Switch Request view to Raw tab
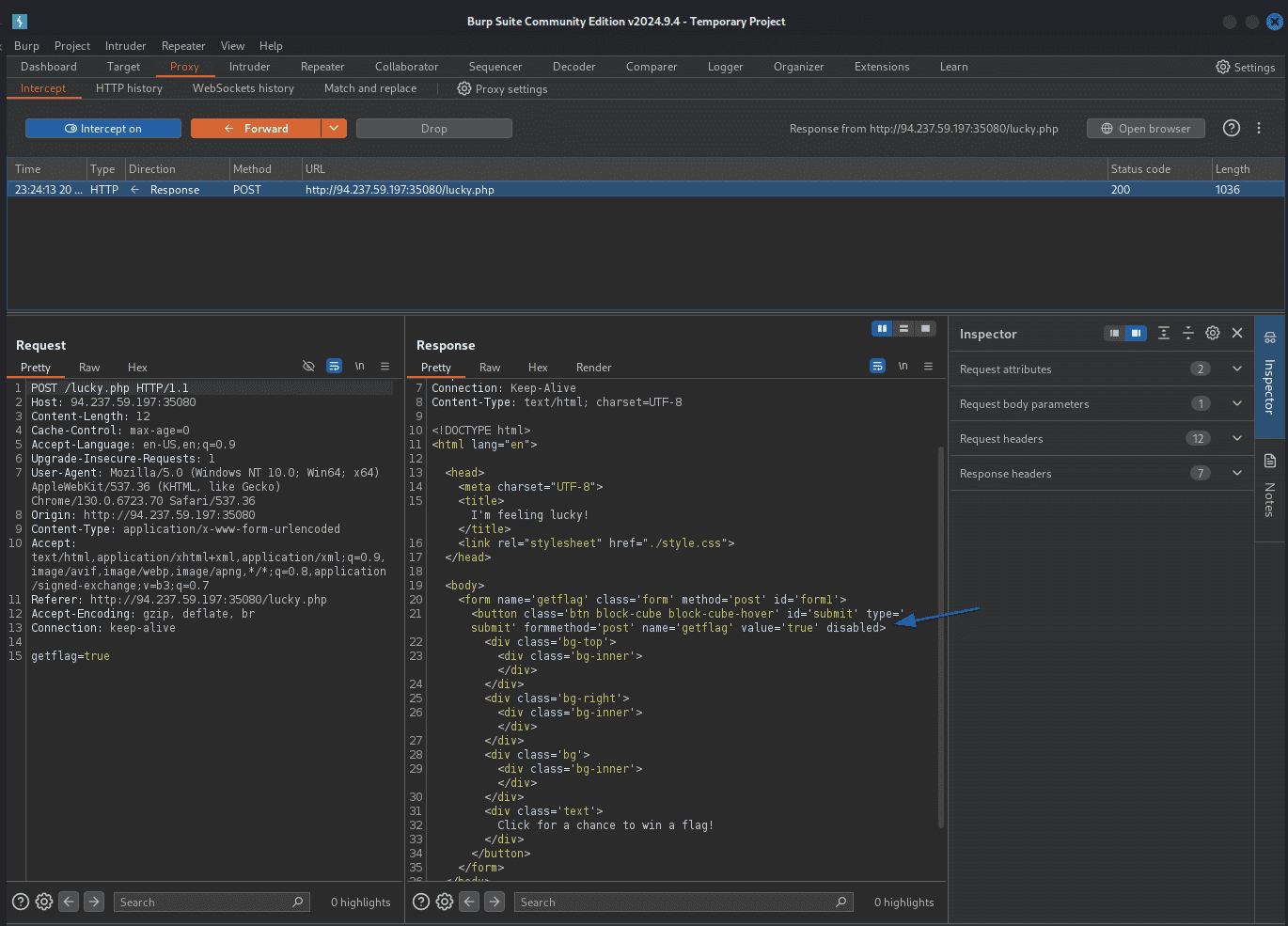This screenshot has height=926, width=1288. pyautogui.click(x=89, y=367)
